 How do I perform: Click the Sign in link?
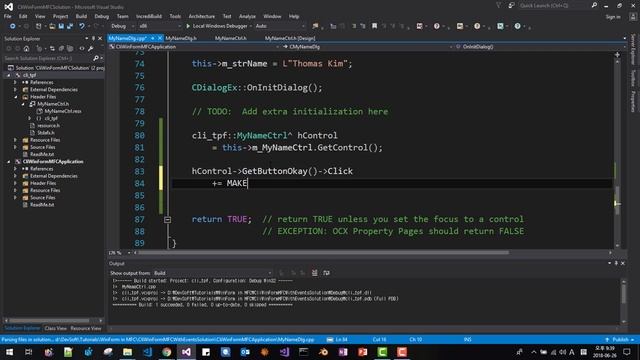[613, 17]
